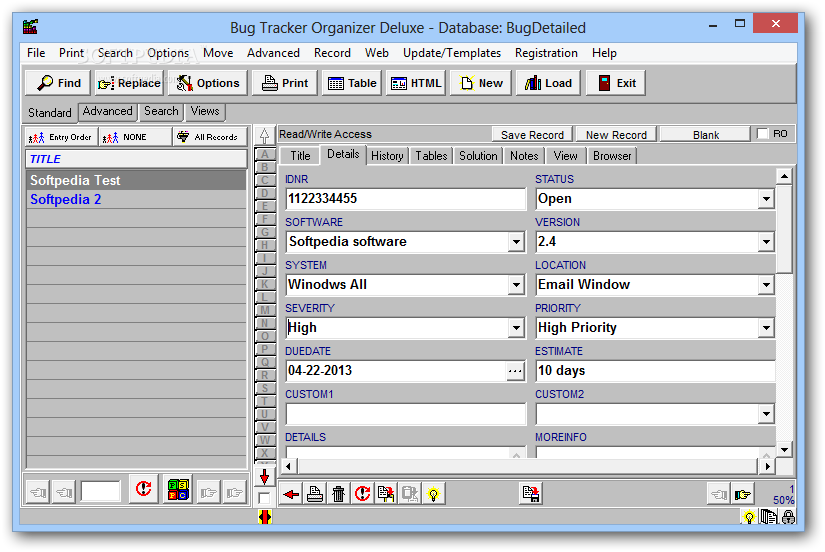Click the NONE secondary sort button
Image resolution: width=825 pixels, height=552 pixels.
pyautogui.click(x=135, y=137)
